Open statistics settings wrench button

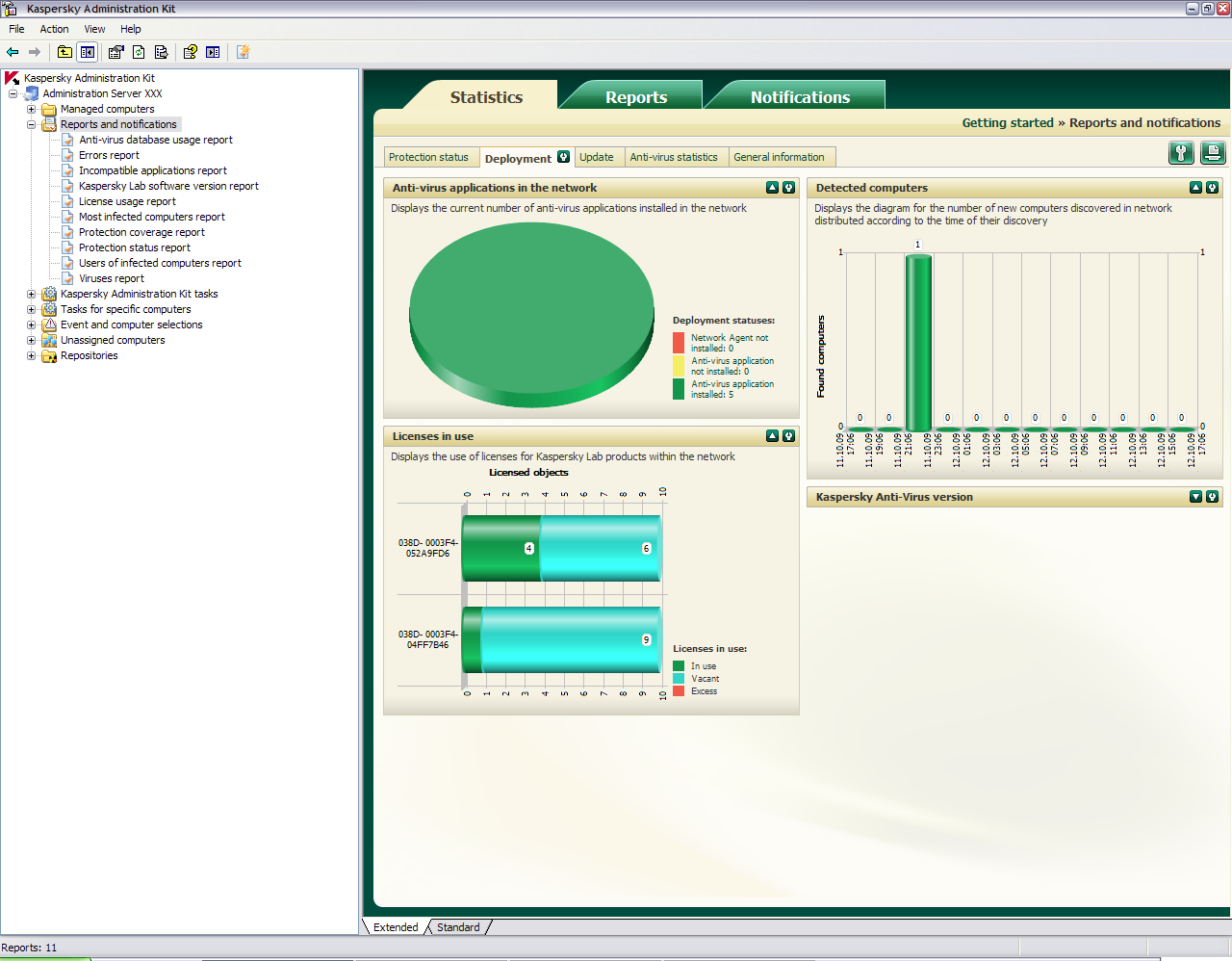(1181, 152)
